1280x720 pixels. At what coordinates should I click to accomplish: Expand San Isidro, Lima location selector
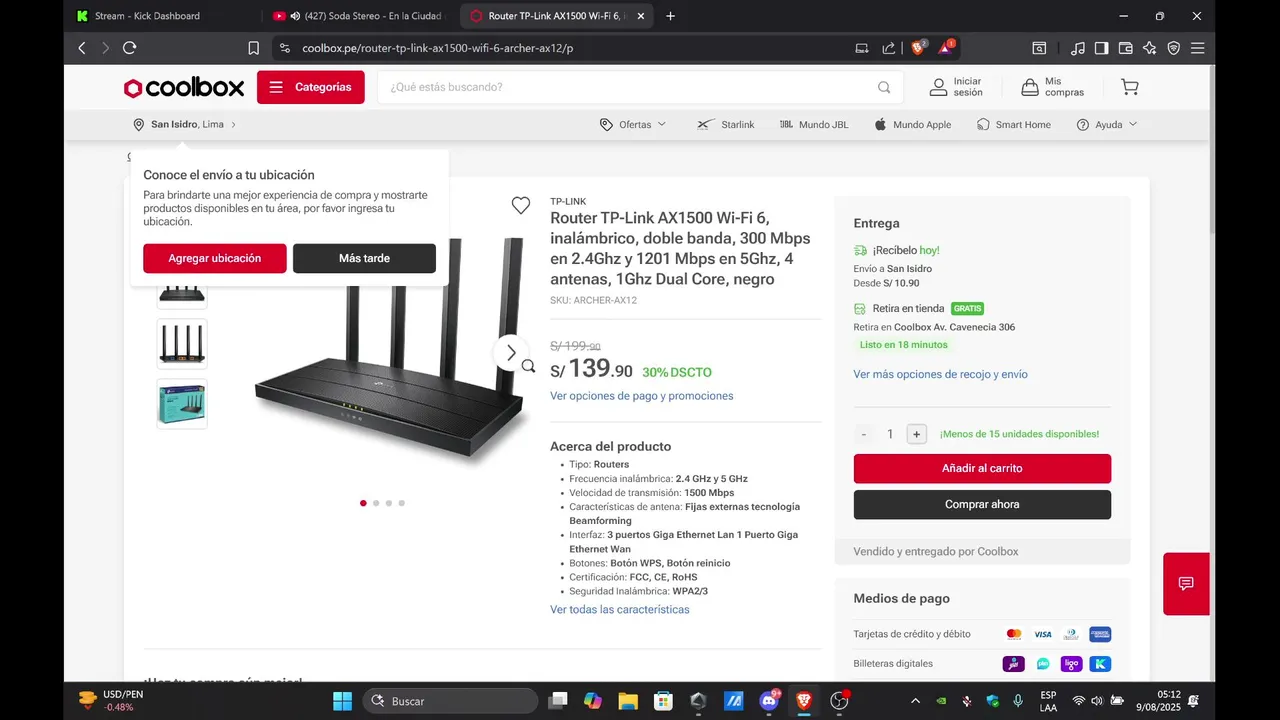click(x=185, y=125)
